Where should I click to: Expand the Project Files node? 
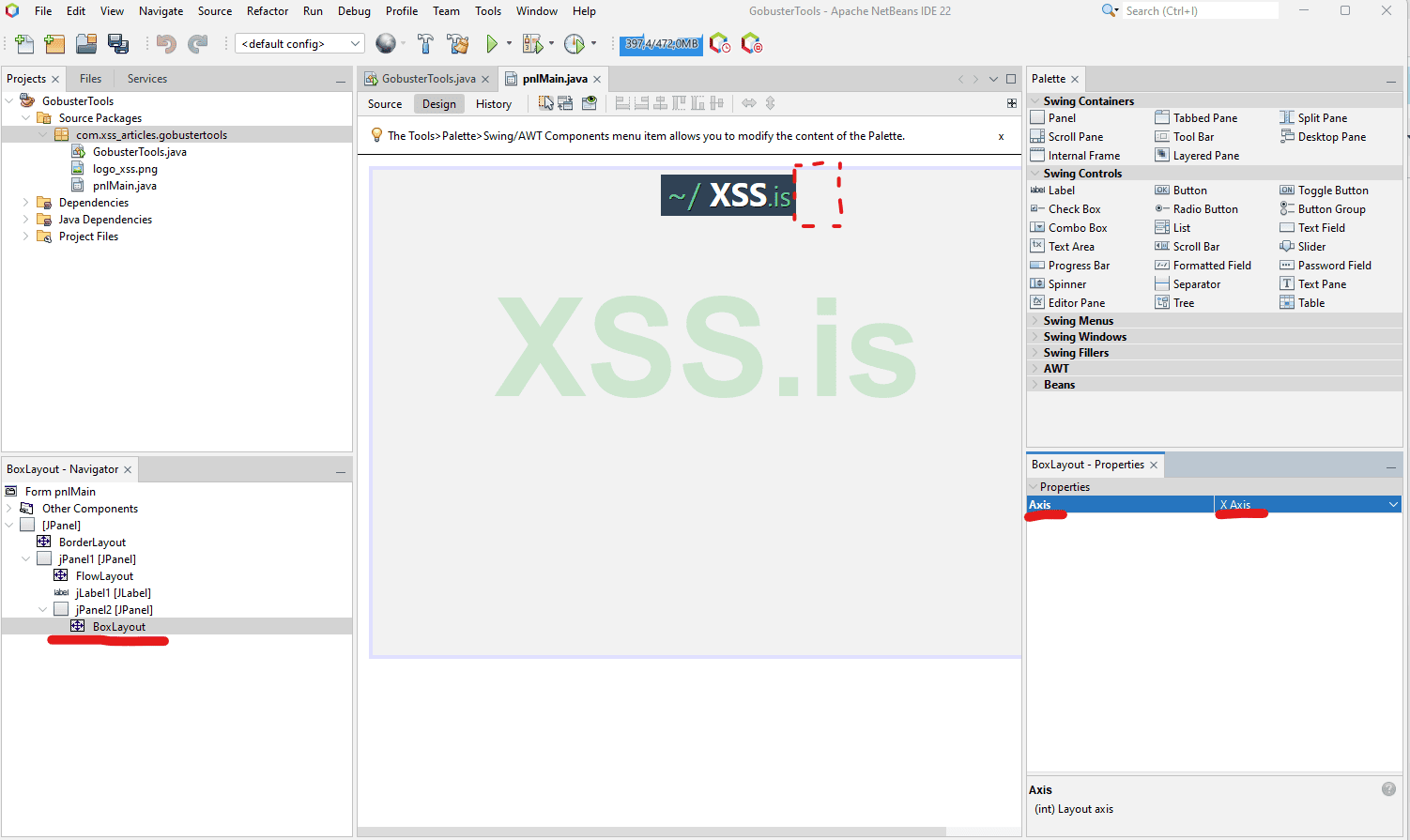[x=26, y=237]
